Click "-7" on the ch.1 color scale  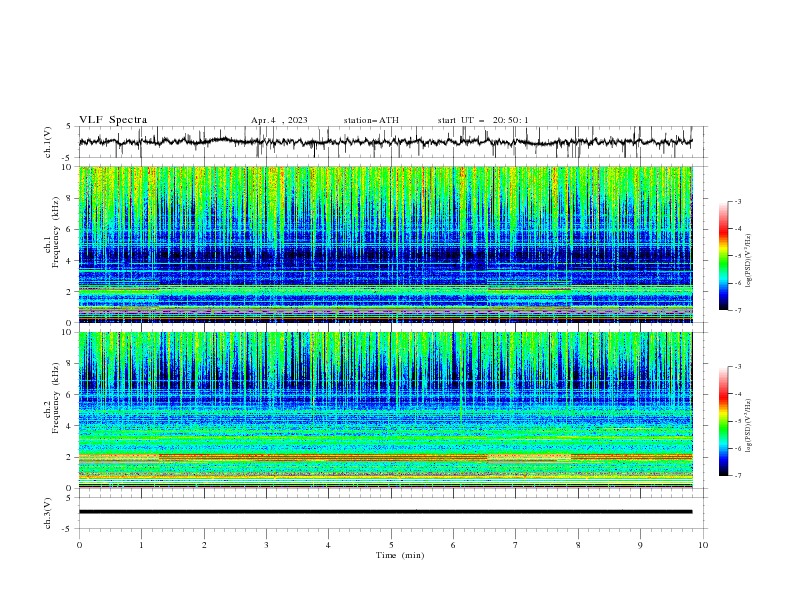click(x=738, y=310)
